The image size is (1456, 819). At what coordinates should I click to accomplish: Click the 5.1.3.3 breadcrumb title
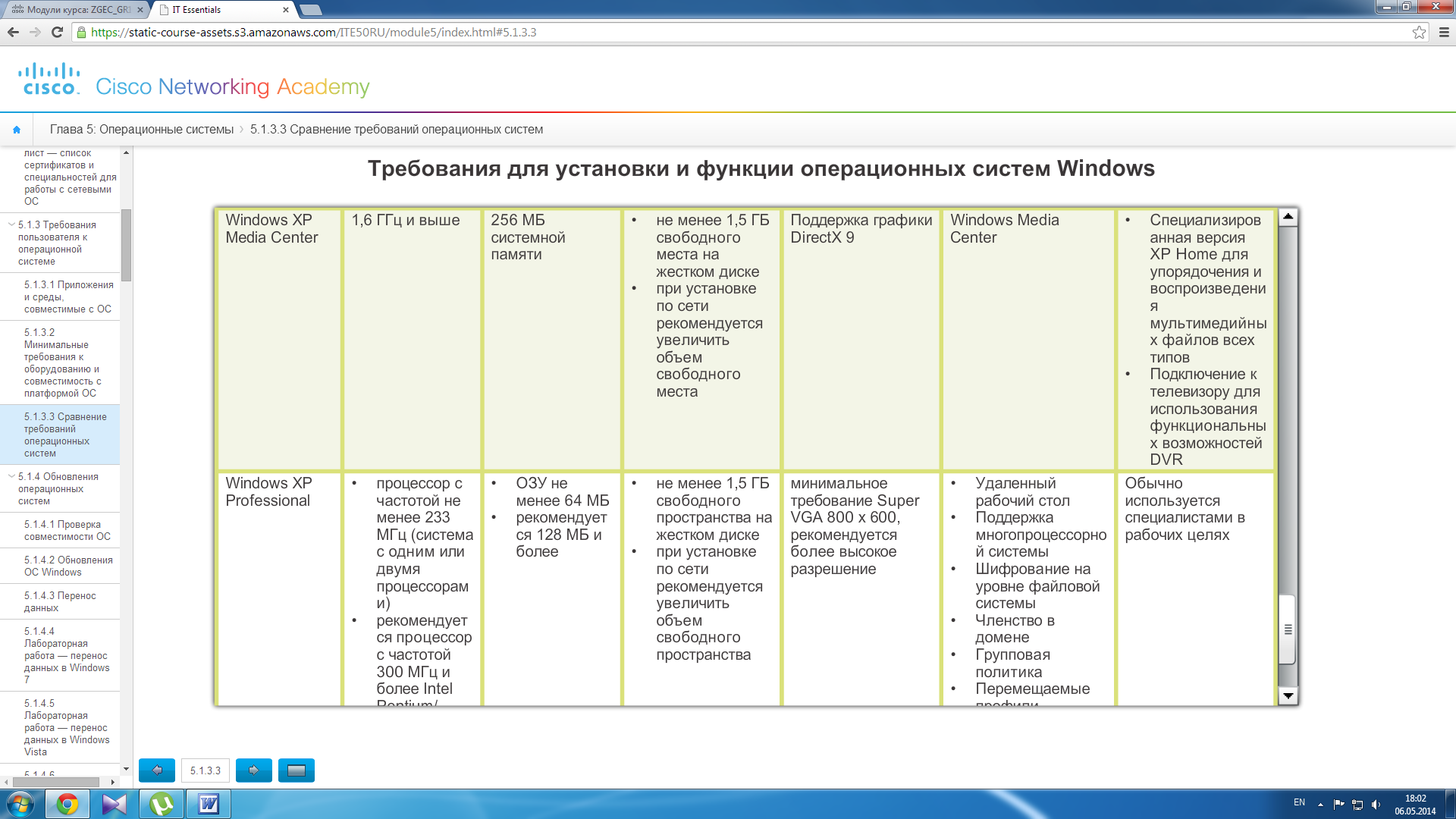(x=397, y=130)
